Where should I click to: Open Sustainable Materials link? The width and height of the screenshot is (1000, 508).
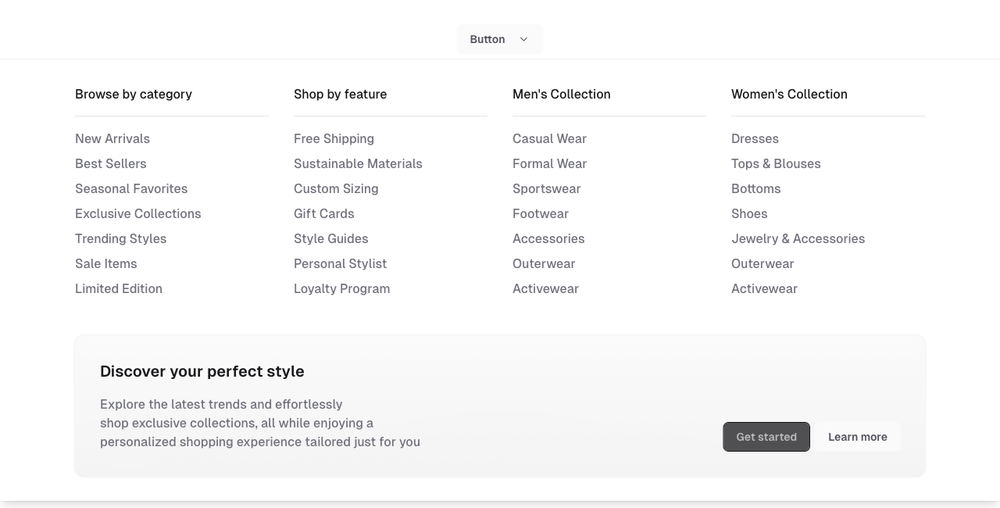tap(358, 164)
